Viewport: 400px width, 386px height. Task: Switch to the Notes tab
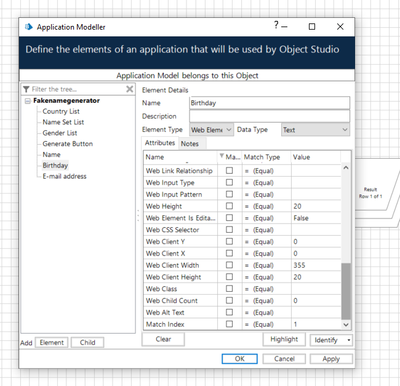coord(190,144)
